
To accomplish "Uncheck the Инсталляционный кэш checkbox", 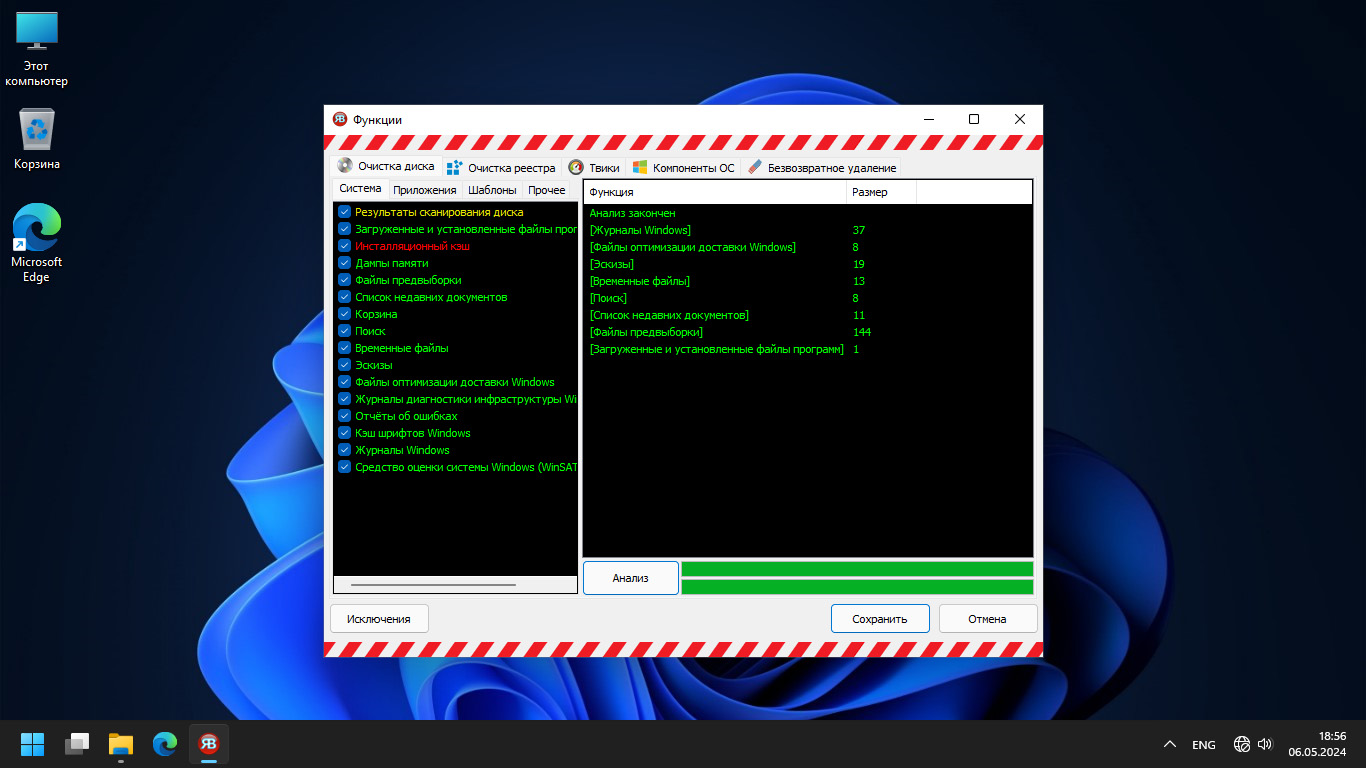I will (344, 246).
